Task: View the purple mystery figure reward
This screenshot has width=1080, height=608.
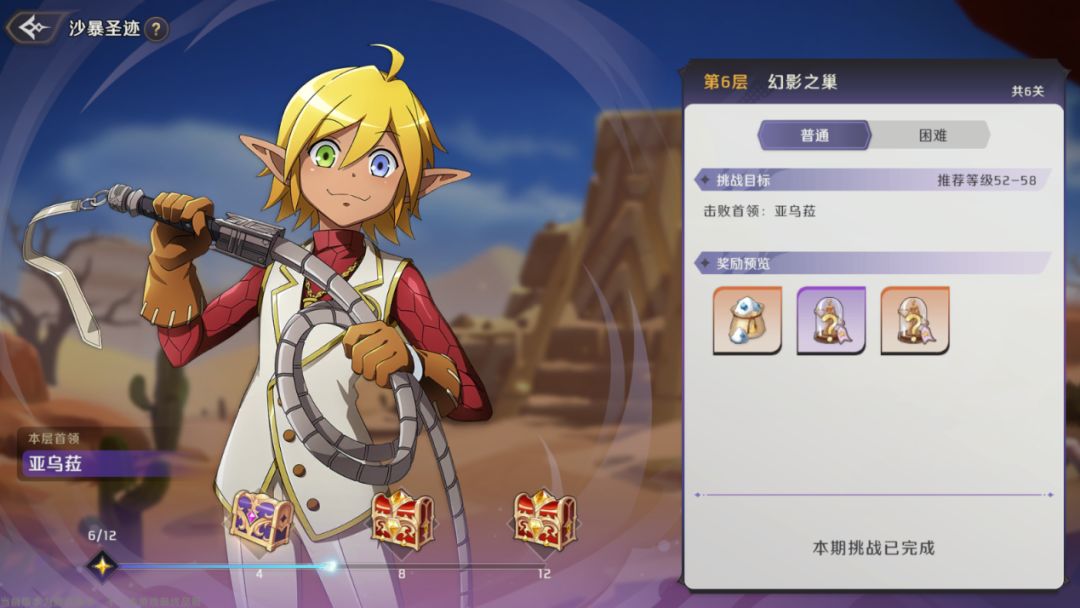Action: (x=831, y=320)
